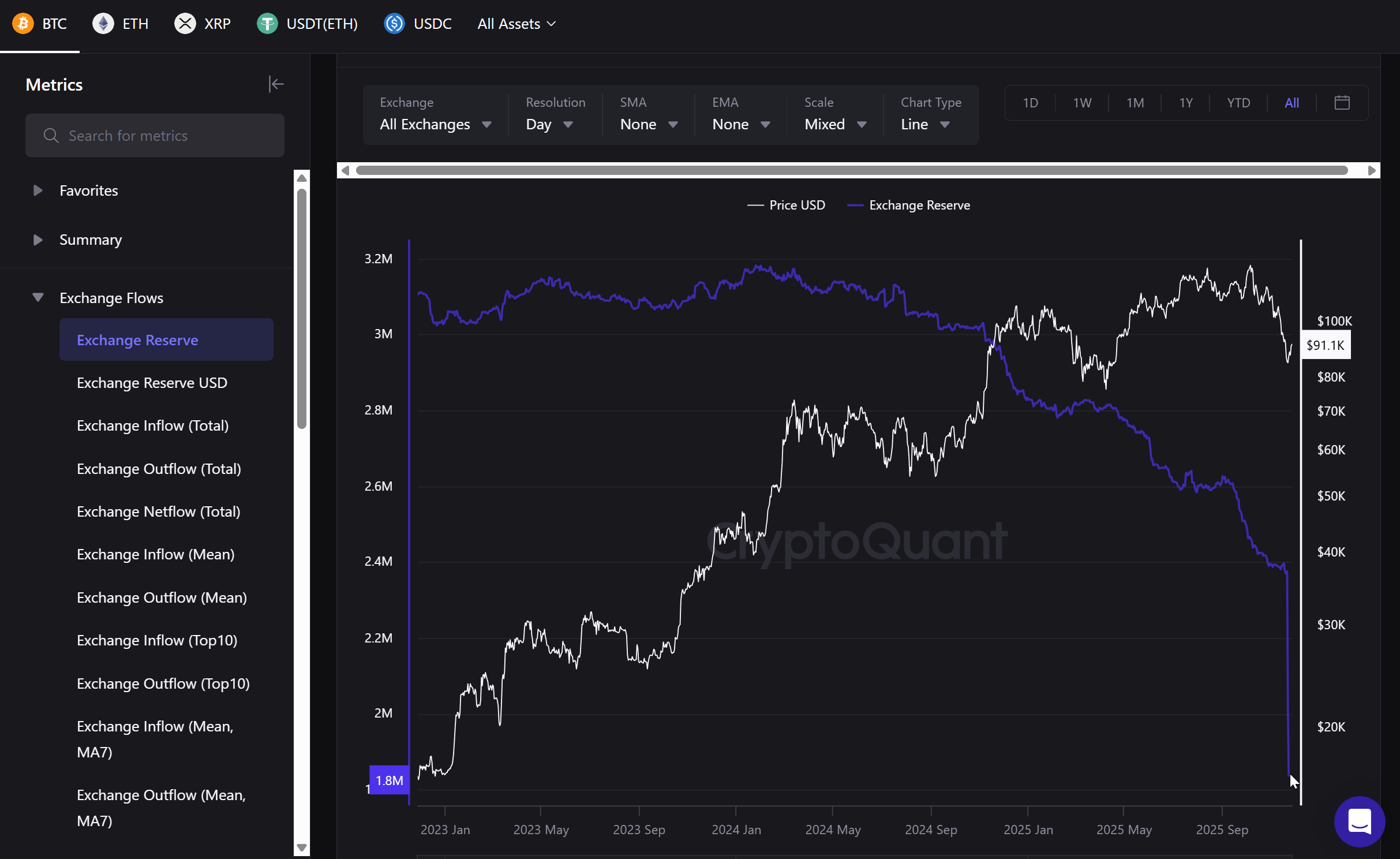The width and height of the screenshot is (1400, 859).
Task: Click the Ethereum ETH coin icon
Action: coord(103,24)
